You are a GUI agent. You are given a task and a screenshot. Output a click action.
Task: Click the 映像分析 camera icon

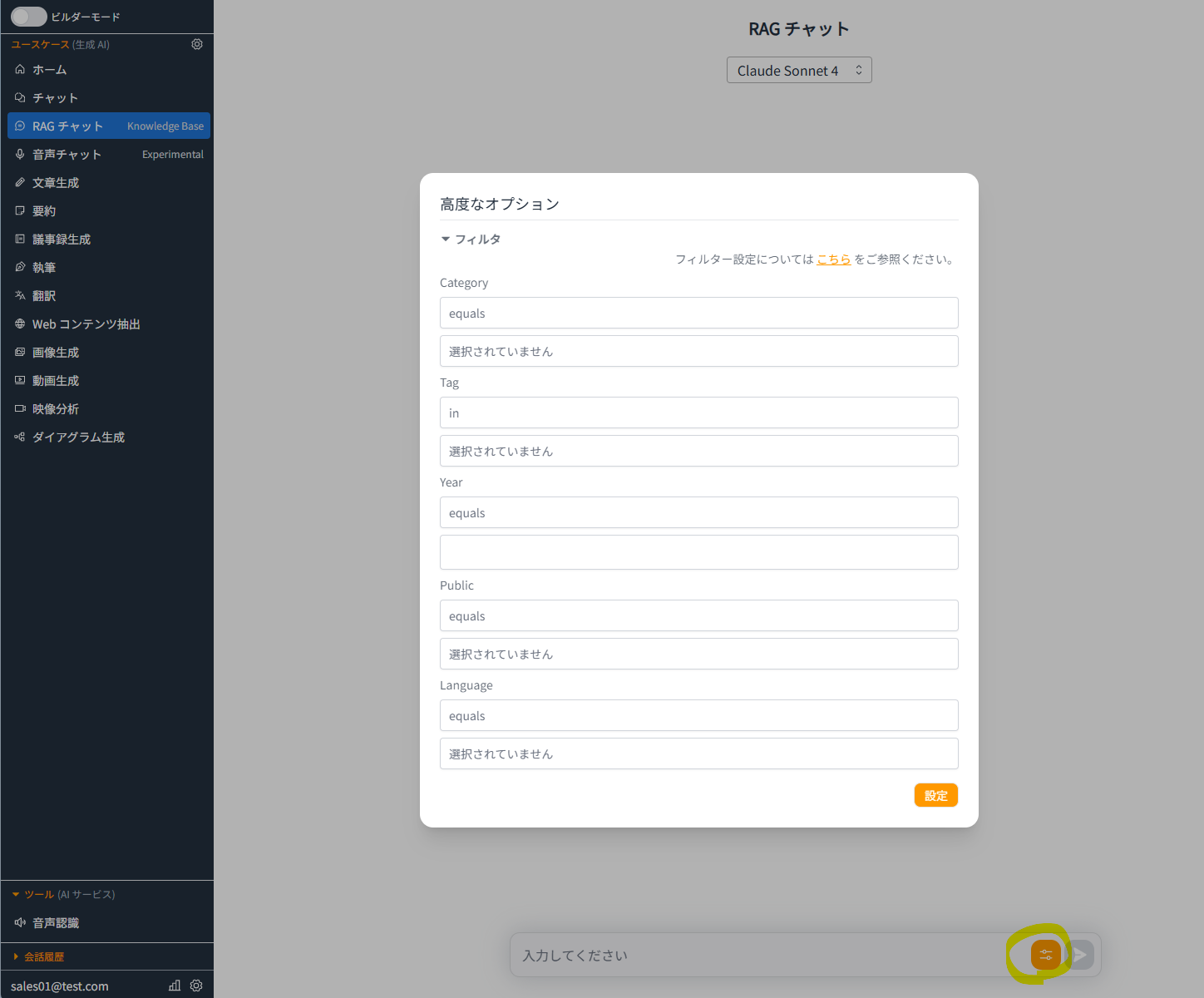click(20, 409)
